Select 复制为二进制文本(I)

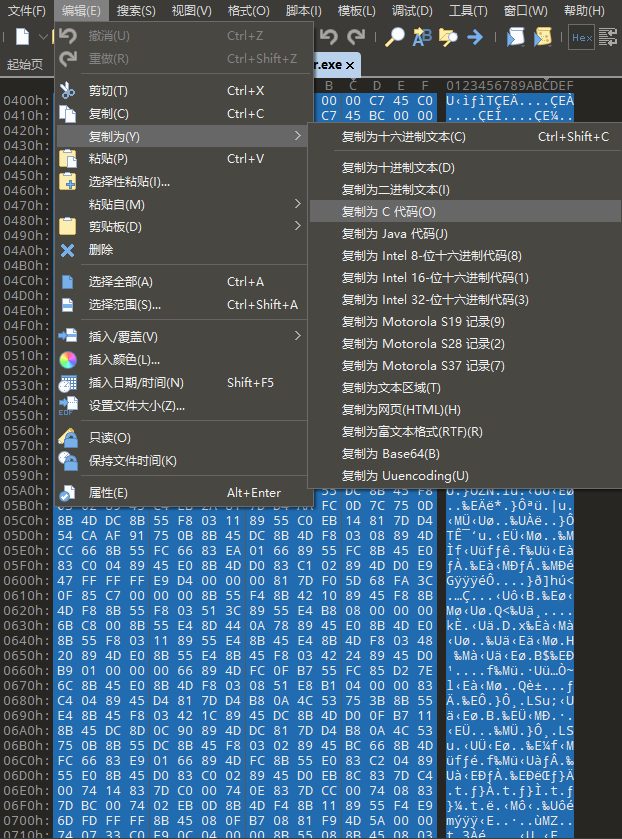tap(465, 190)
